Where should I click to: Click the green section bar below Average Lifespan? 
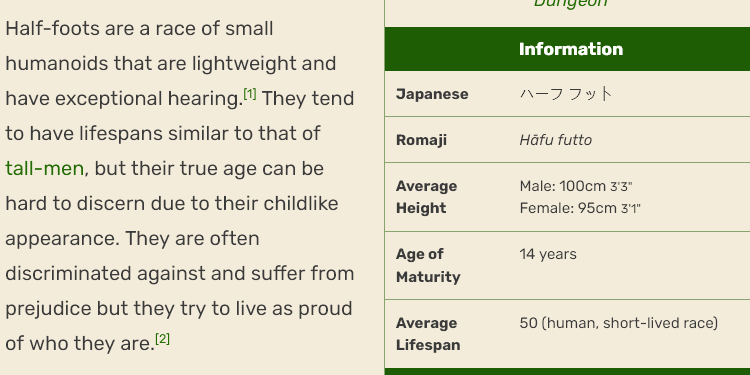tap(567, 372)
